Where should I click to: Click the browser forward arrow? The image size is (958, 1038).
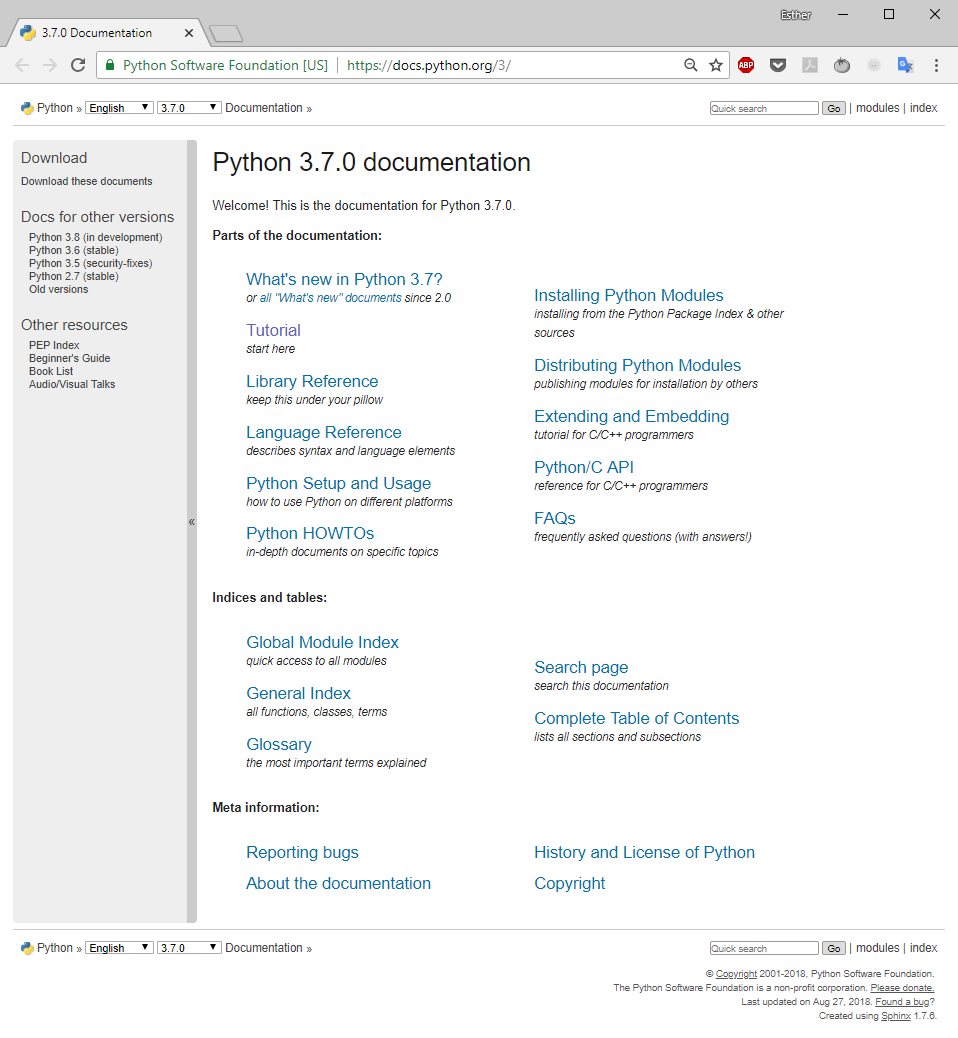[x=50, y=65]
